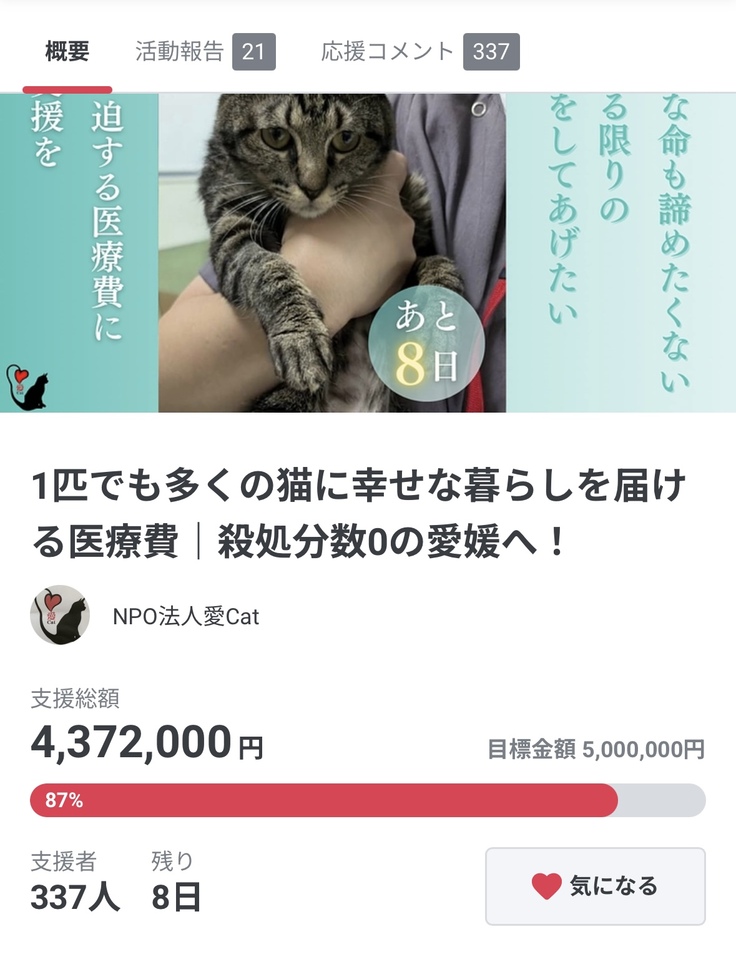The width and height of the screenshot is (736, 957).
Task: Tap the 4,372,000円 total support amount
Action: point(147,744)
